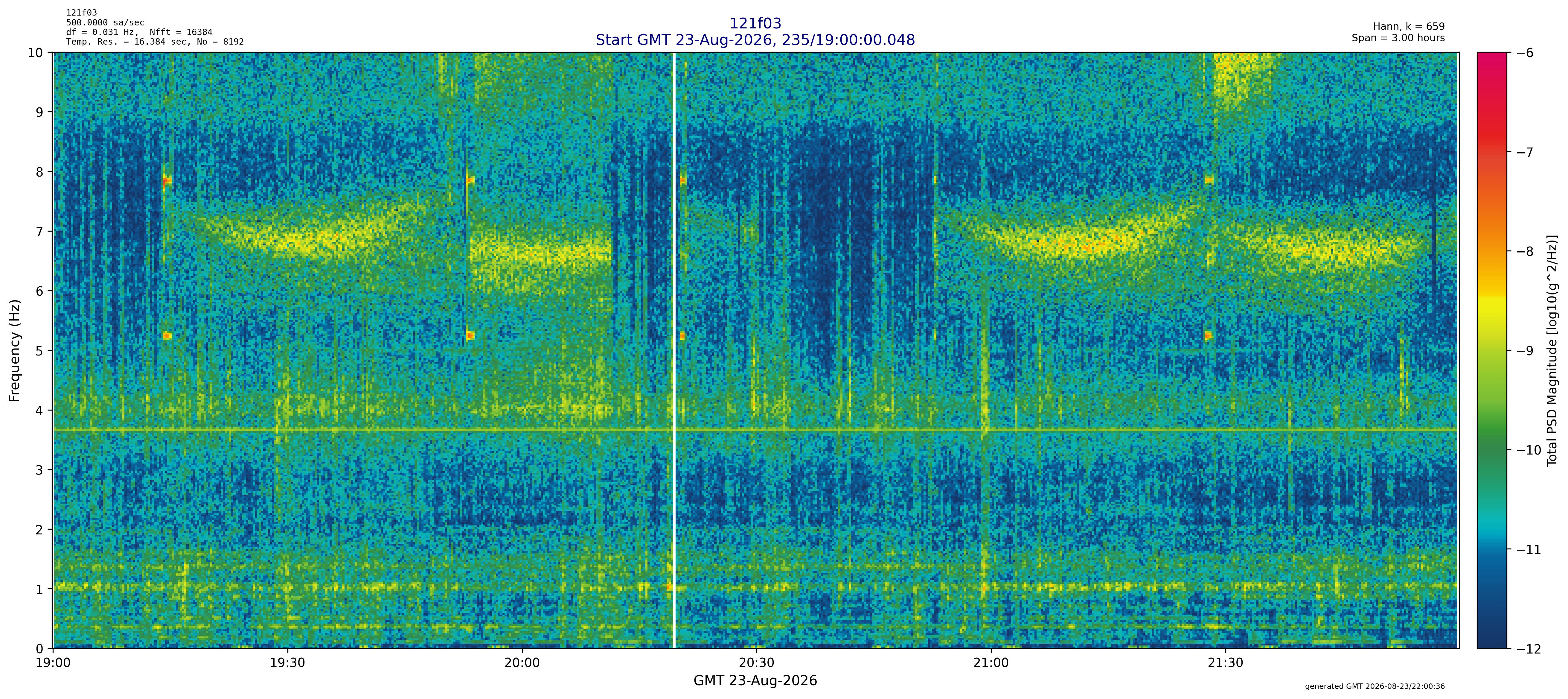Click the '20:00' time axis tick label
The width and height of the screenshot is (1568, 699).
click(x=522, y=663)
